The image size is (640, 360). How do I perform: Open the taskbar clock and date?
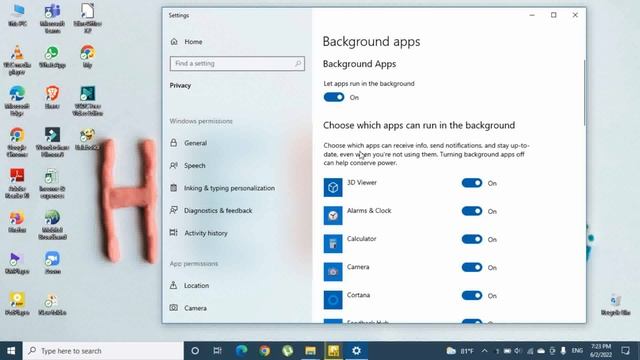pos(600,351)
